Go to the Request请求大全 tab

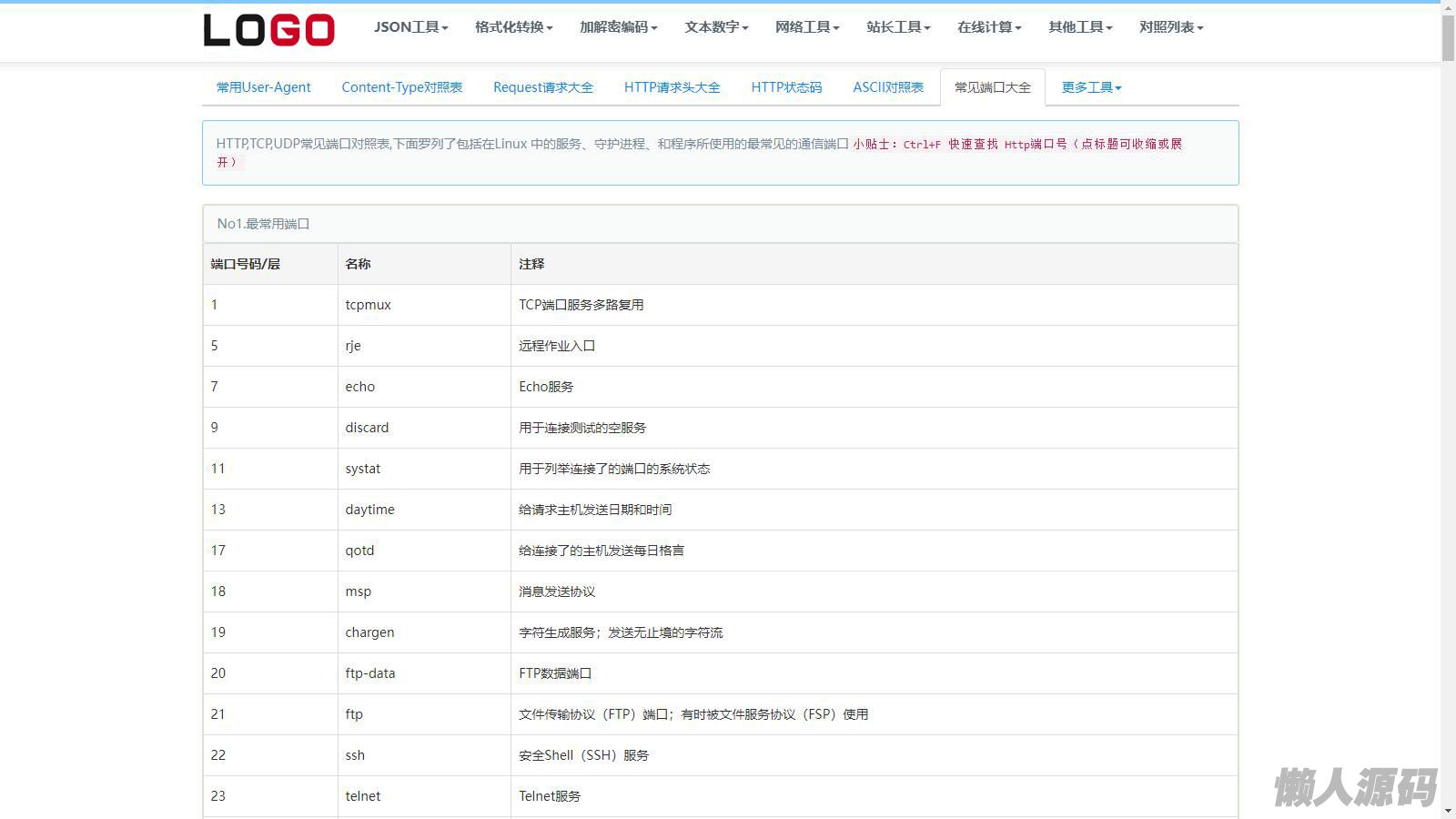(x=542, y=87)
